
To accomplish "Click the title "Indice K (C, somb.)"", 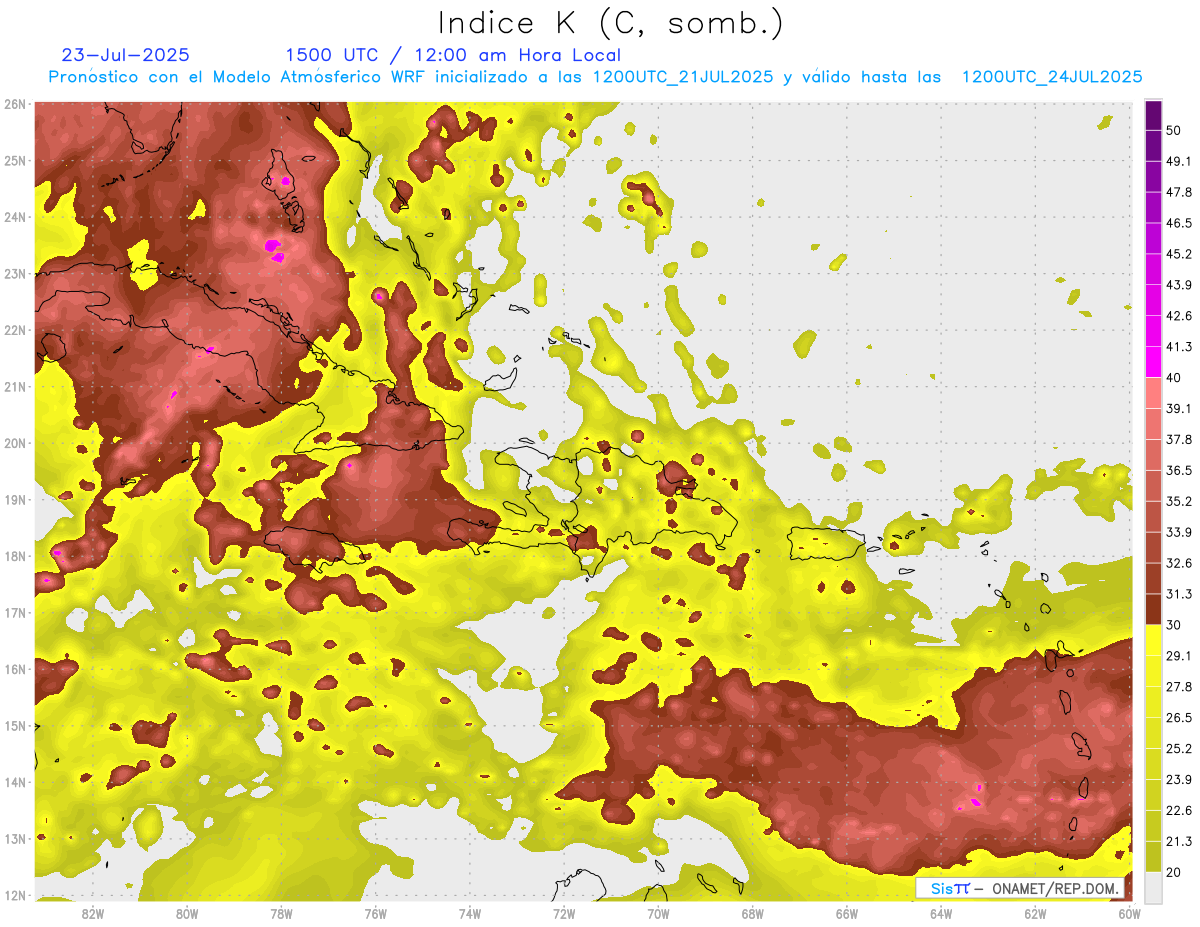I will (611, 23).
